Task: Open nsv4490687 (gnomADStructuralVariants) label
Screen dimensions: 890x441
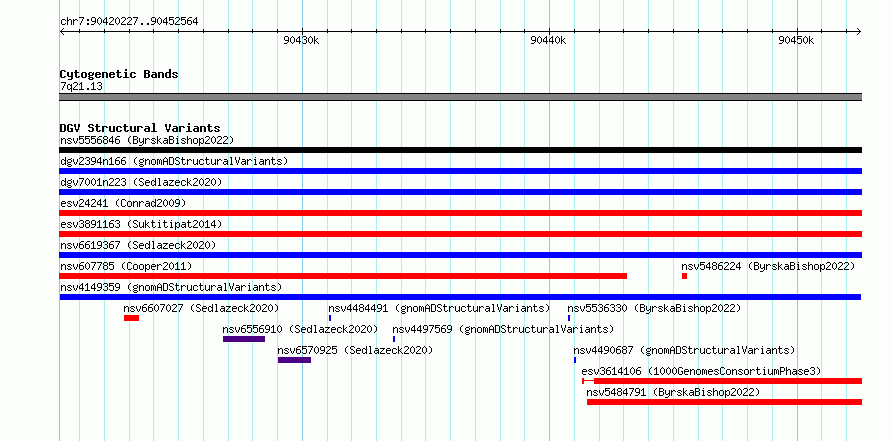Action: pos(684,350)
